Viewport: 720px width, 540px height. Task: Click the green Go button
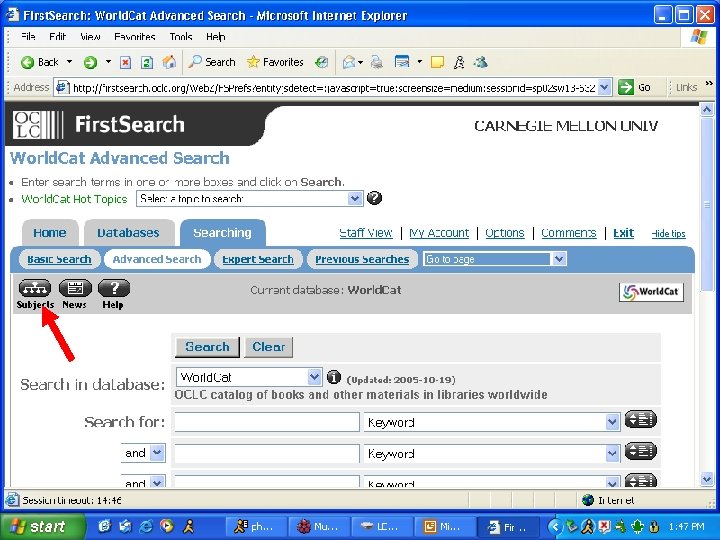[635, 87]
